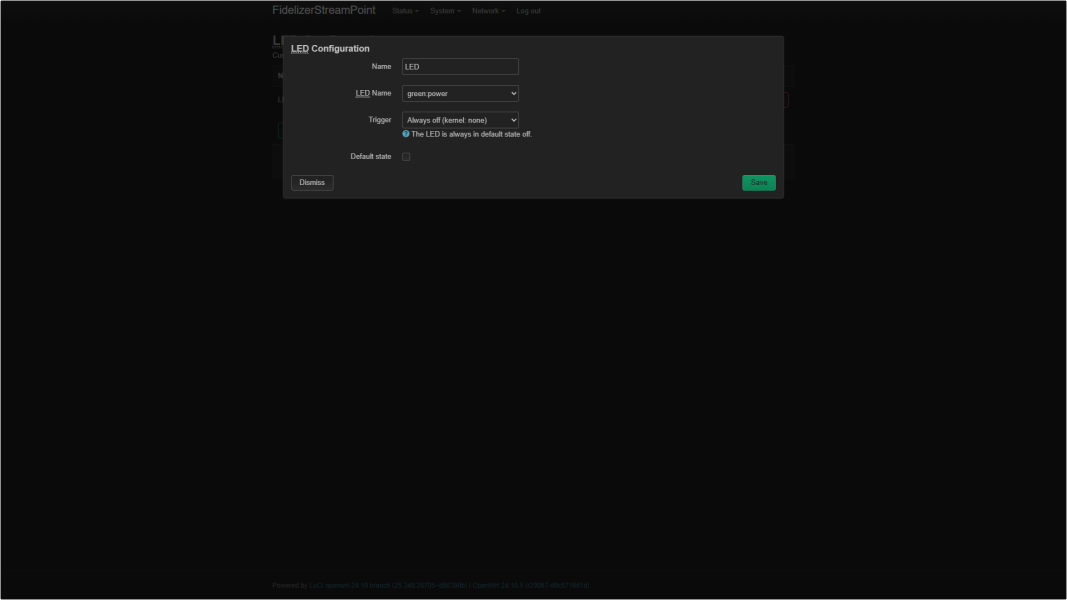Image resolution: width=1067 pixels, height=600 pixels.
Task: Dismiss the LED Configuration dialog
Action: pyautogui.click(x=312, y=183)
